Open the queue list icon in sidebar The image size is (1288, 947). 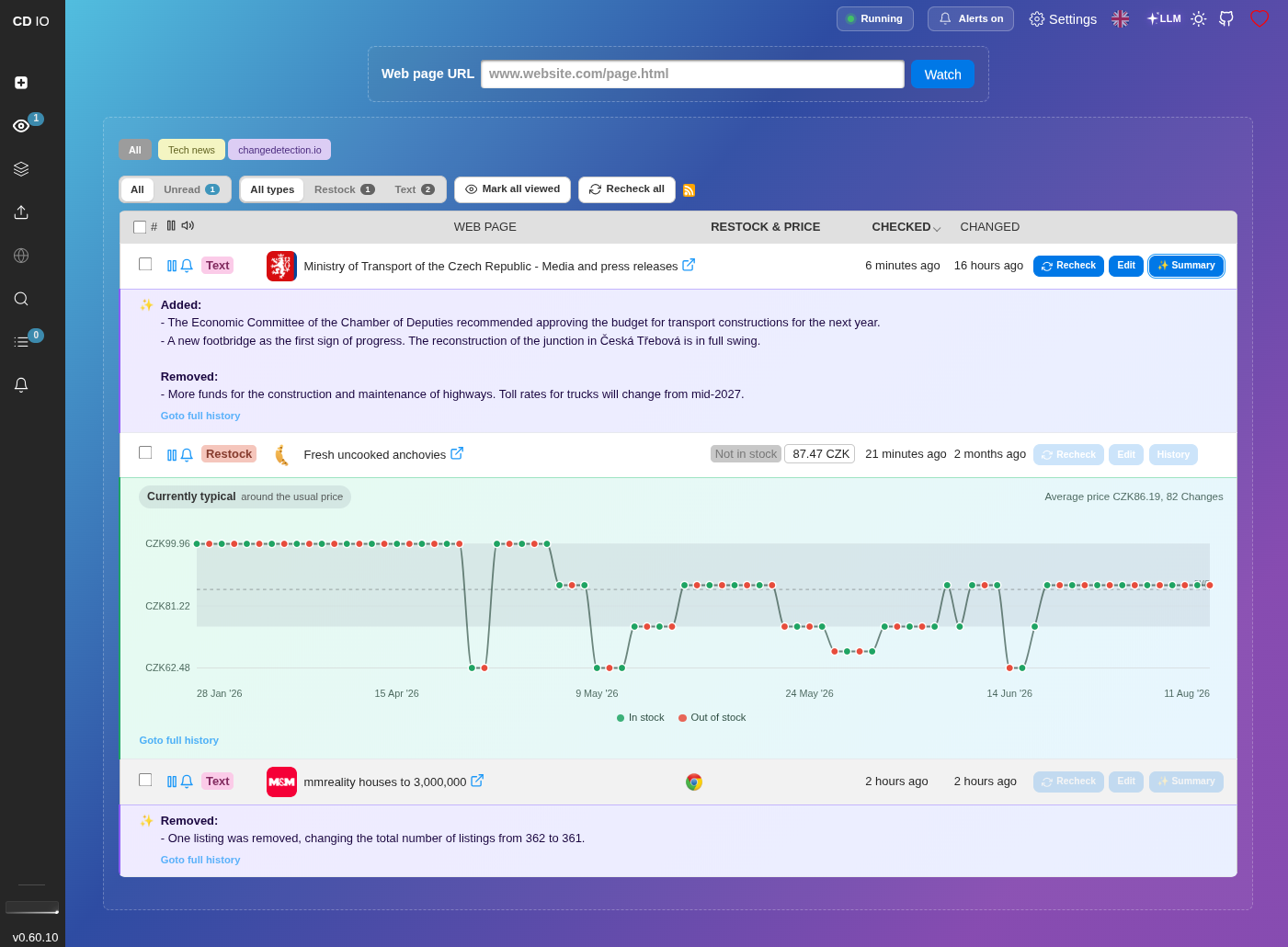pyautogui.click(x=21, y=342)
